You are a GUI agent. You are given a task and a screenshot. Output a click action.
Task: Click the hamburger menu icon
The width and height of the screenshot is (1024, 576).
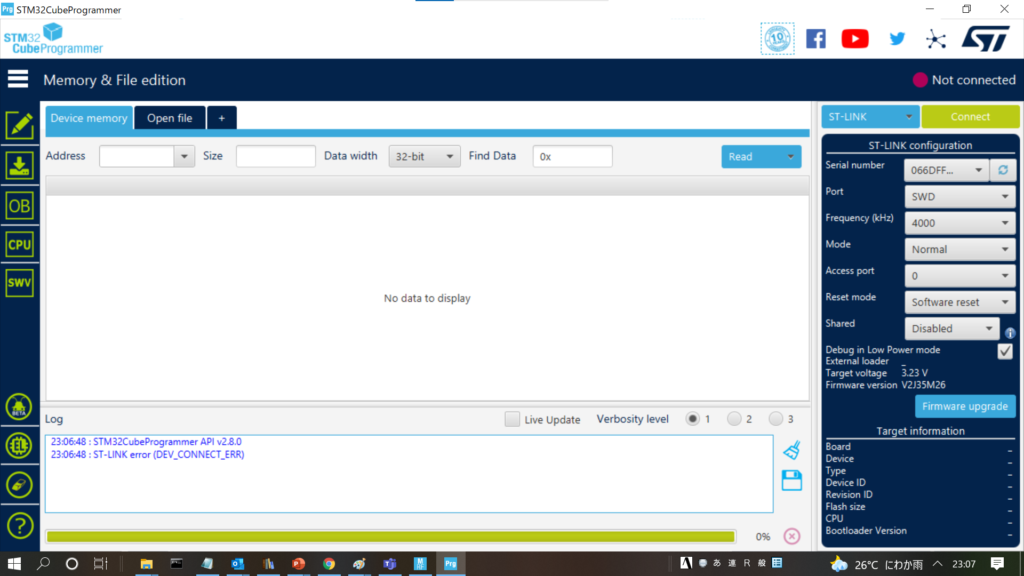(x=18, y=80)
